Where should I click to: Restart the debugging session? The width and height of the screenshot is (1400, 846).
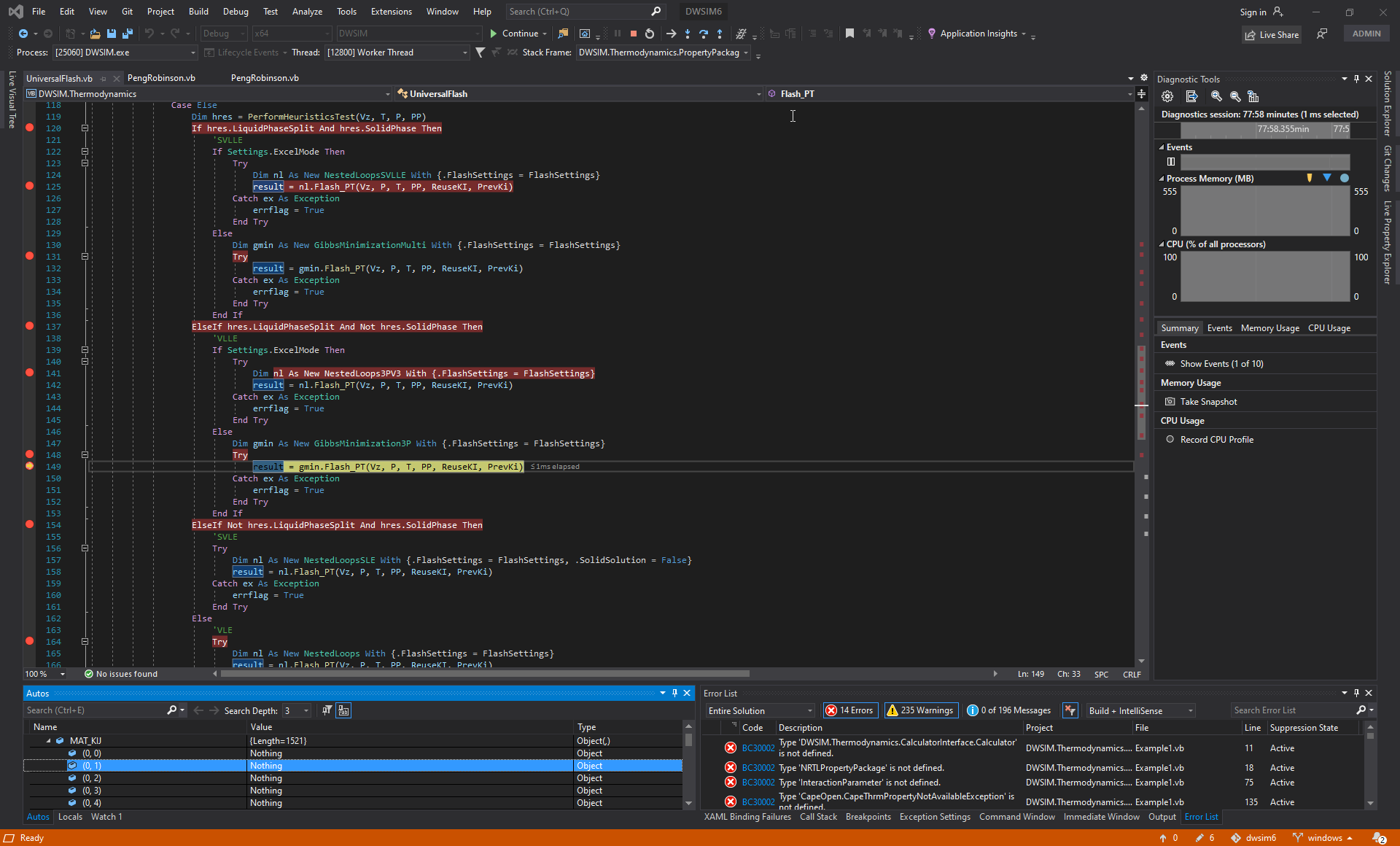(649, 34)
